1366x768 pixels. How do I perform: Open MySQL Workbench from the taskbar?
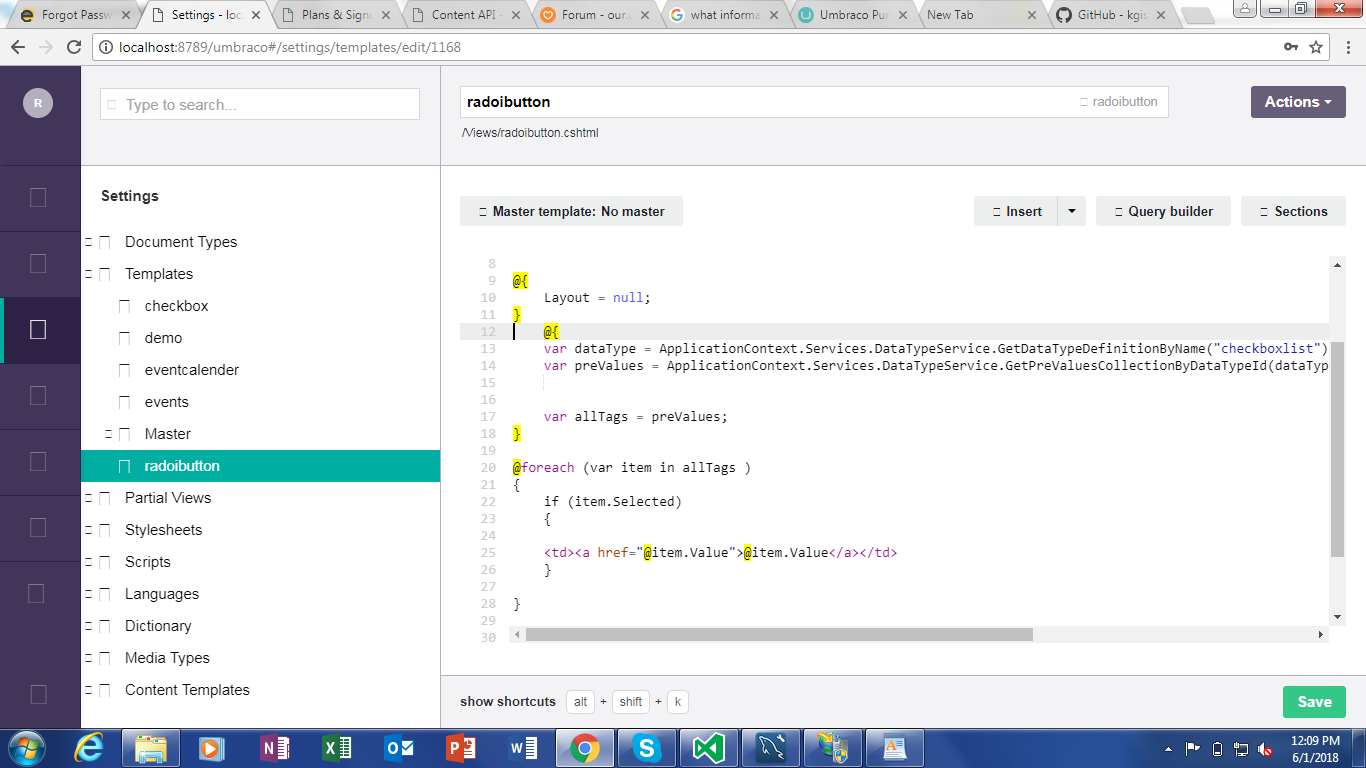771,748
